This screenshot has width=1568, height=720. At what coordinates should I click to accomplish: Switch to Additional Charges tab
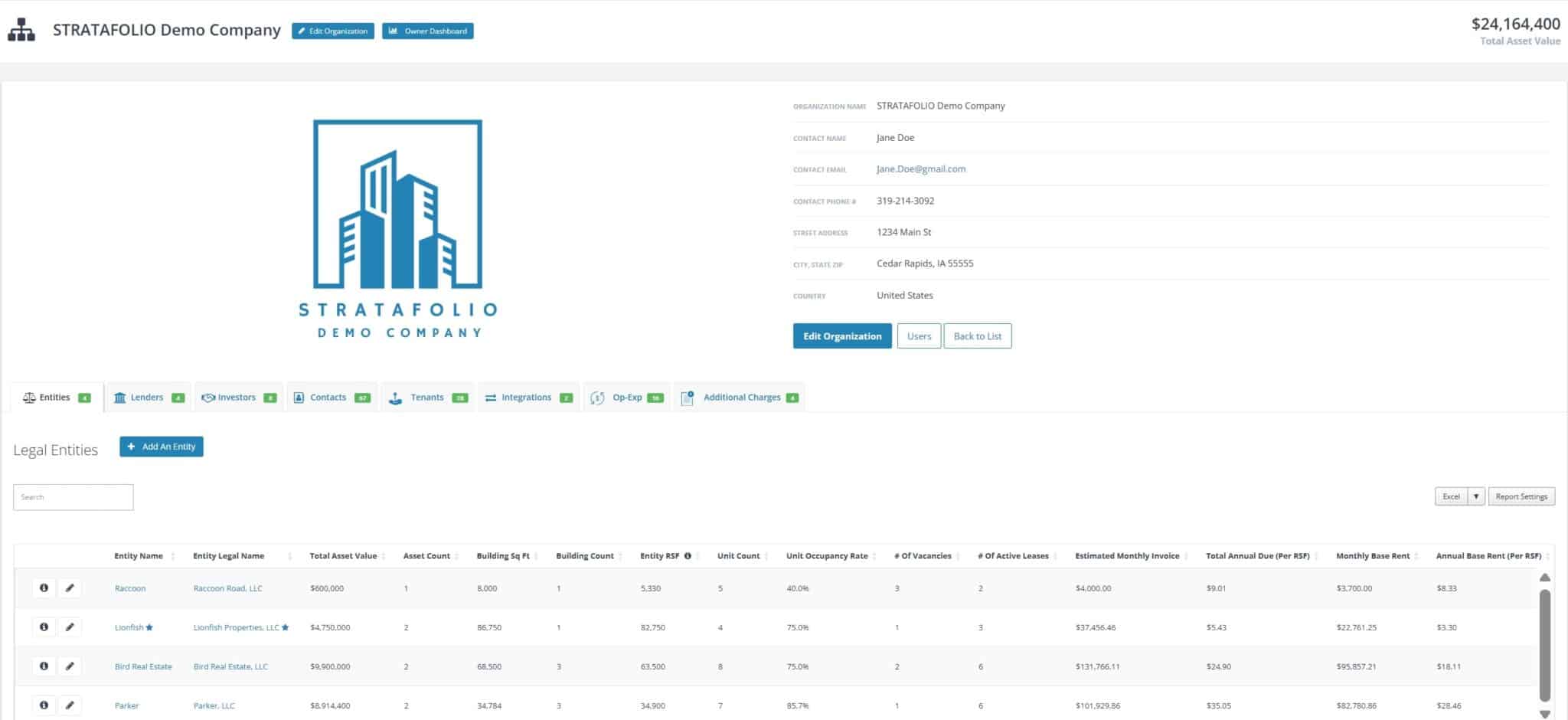click(740, 398)
